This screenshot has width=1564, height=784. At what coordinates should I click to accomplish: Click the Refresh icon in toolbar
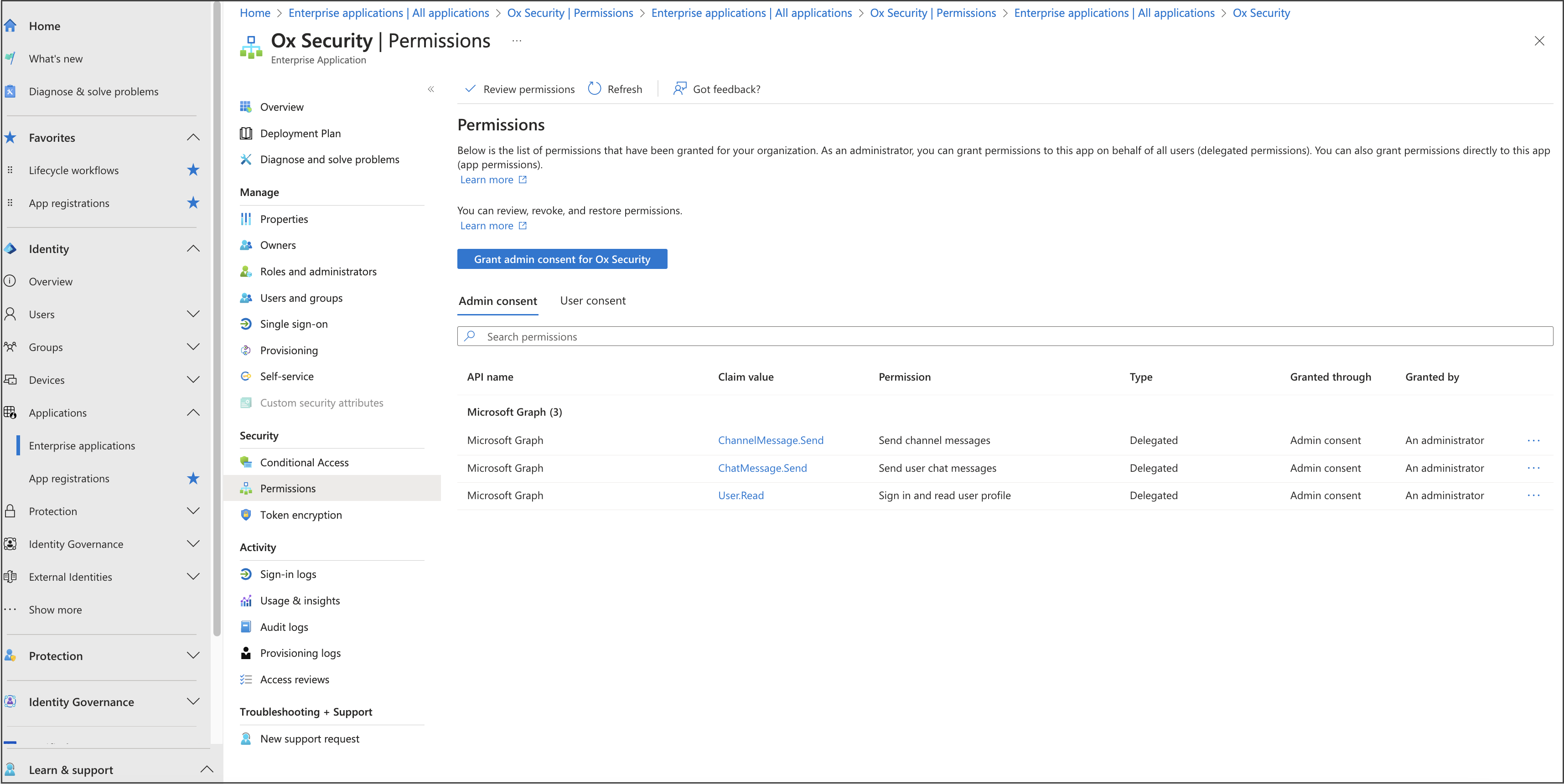(595, 89)
